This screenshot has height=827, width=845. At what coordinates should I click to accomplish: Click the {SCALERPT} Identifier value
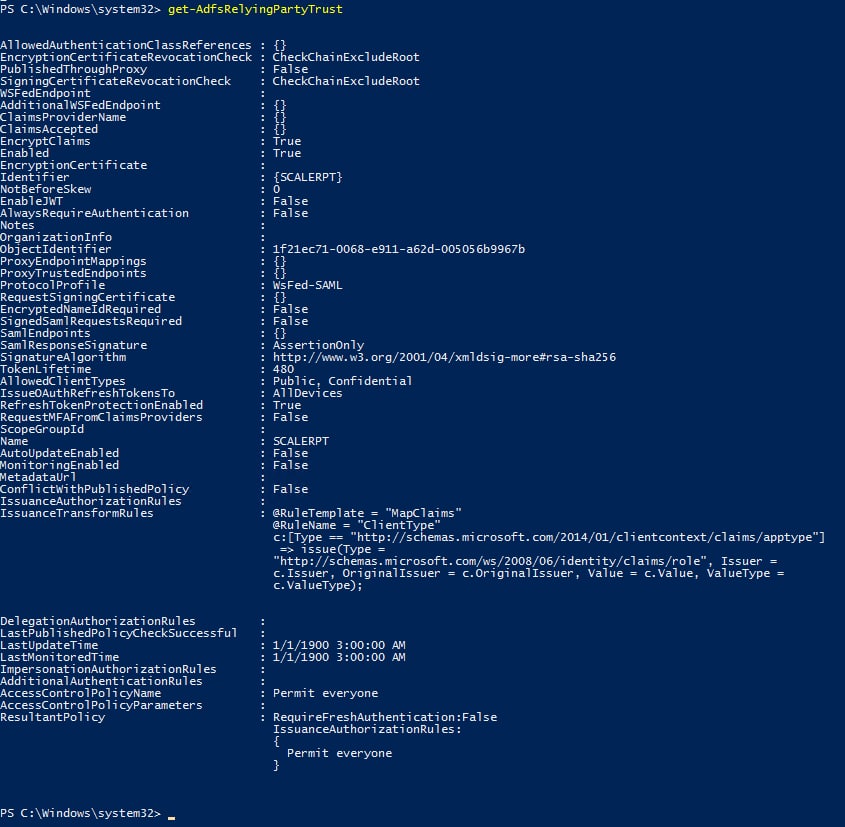tap(308, 177)
